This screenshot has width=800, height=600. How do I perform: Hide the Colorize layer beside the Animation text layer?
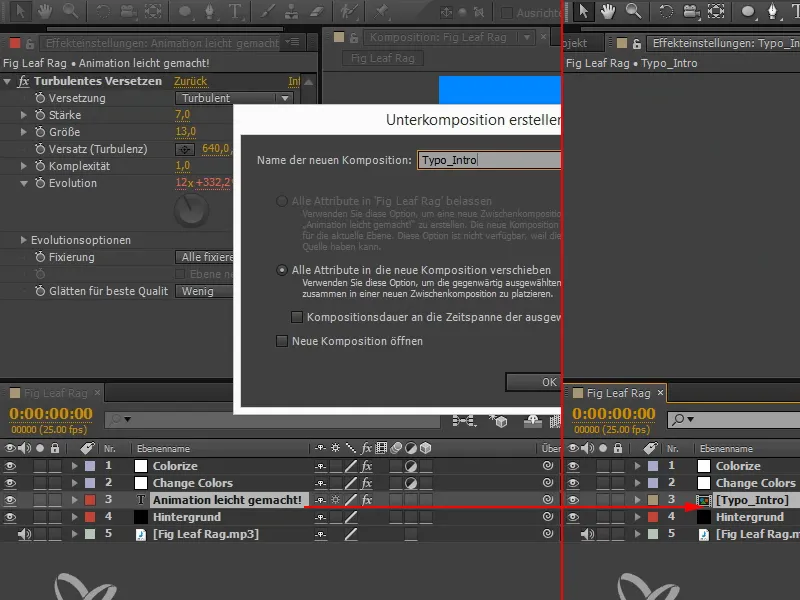10,465
